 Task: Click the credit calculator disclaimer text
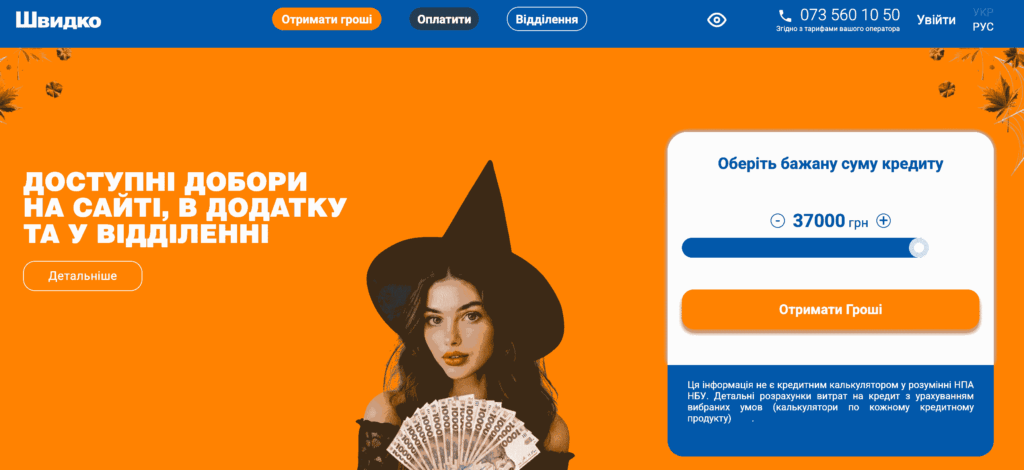coord(830,401)
